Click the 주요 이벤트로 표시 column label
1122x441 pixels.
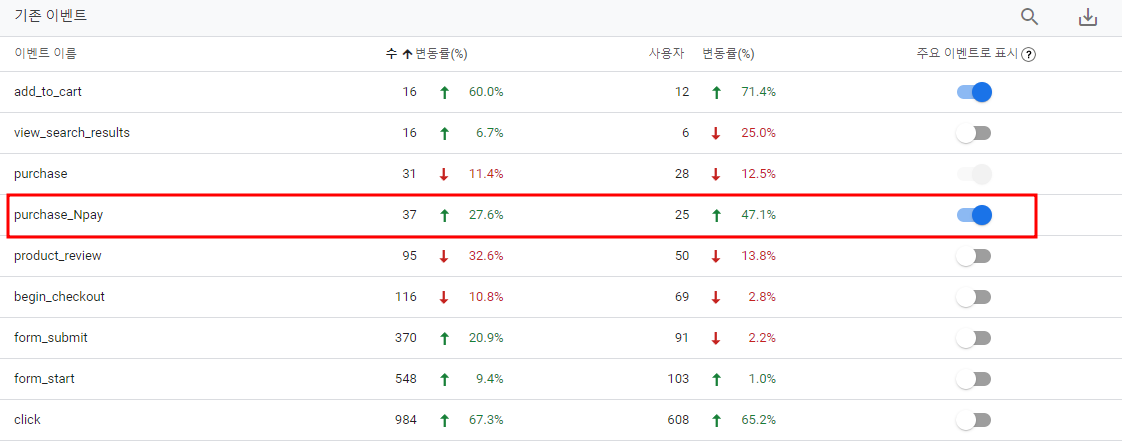click(x=967, y=54)
